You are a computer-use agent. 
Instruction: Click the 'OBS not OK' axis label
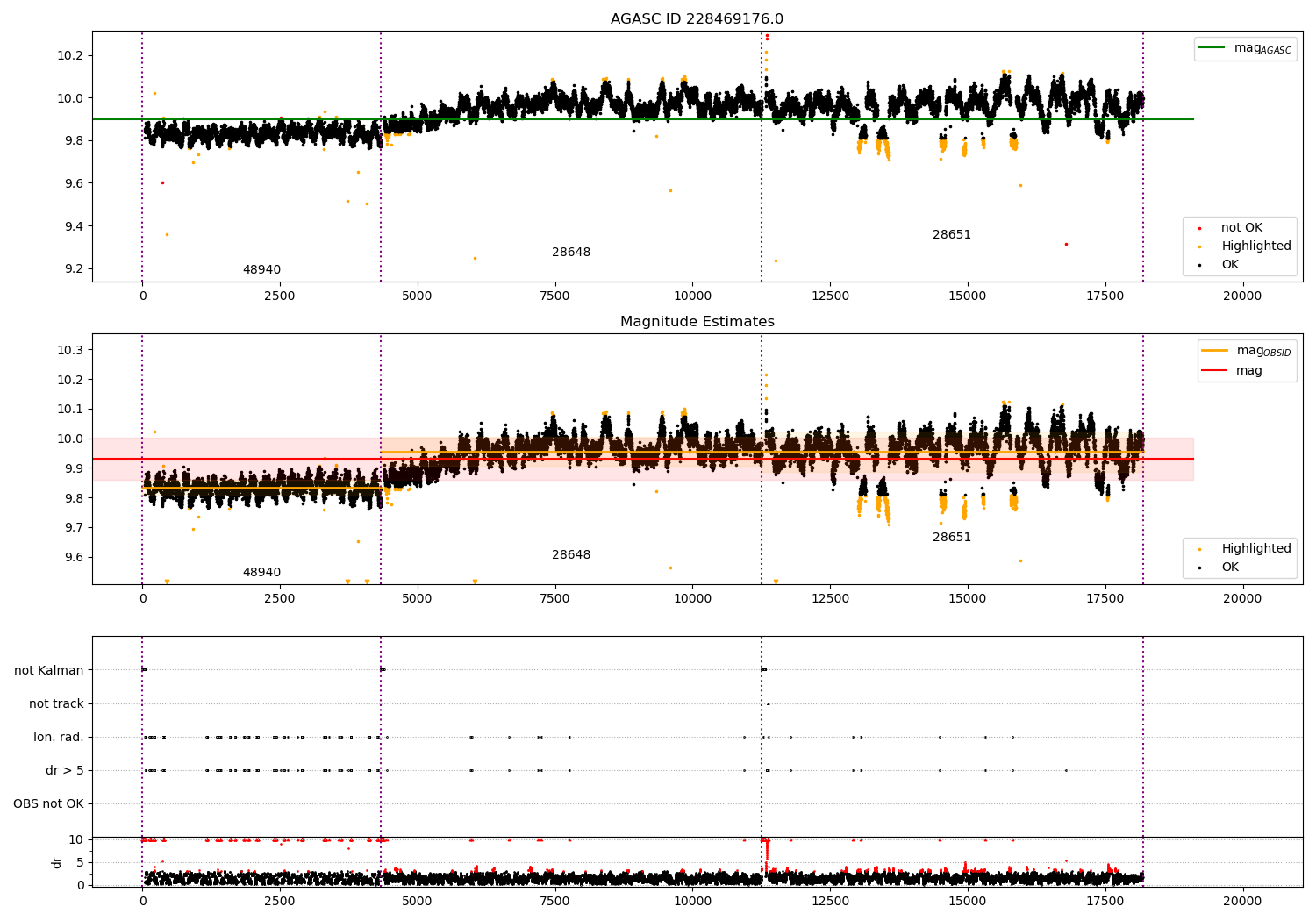point(49,804)
